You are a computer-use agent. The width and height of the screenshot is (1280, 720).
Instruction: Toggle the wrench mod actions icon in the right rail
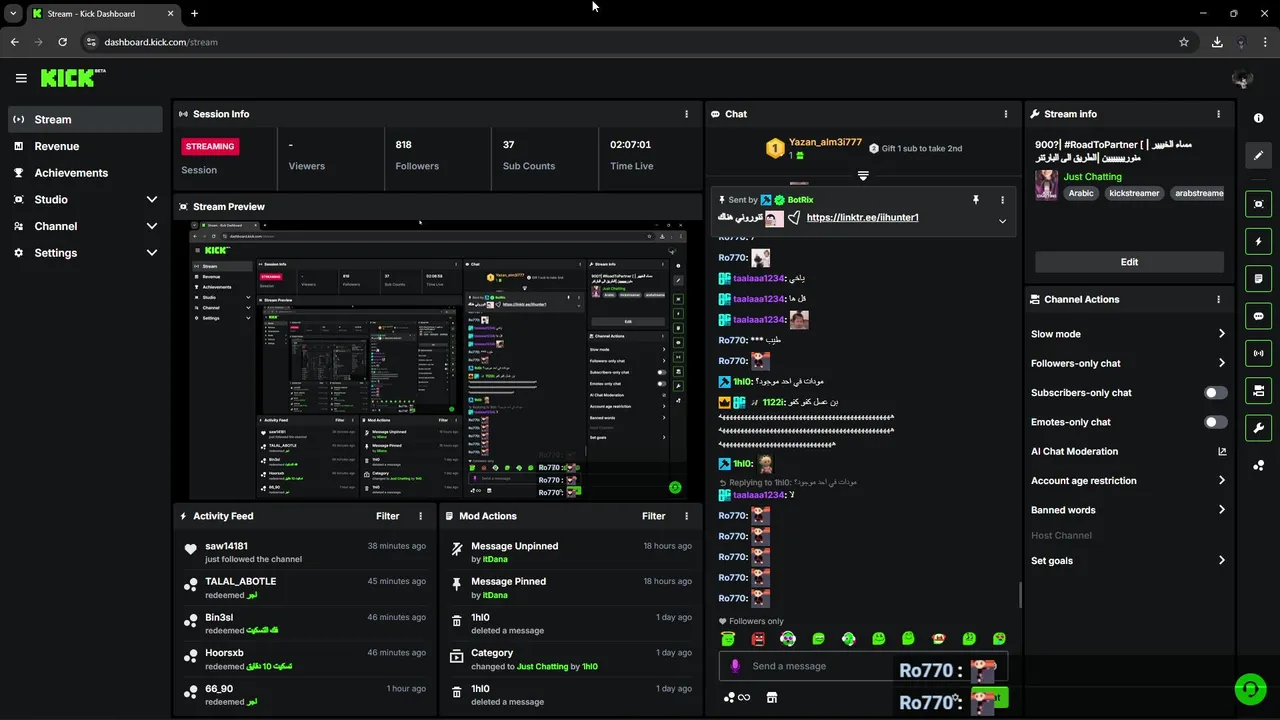(x=1258, y=428)
